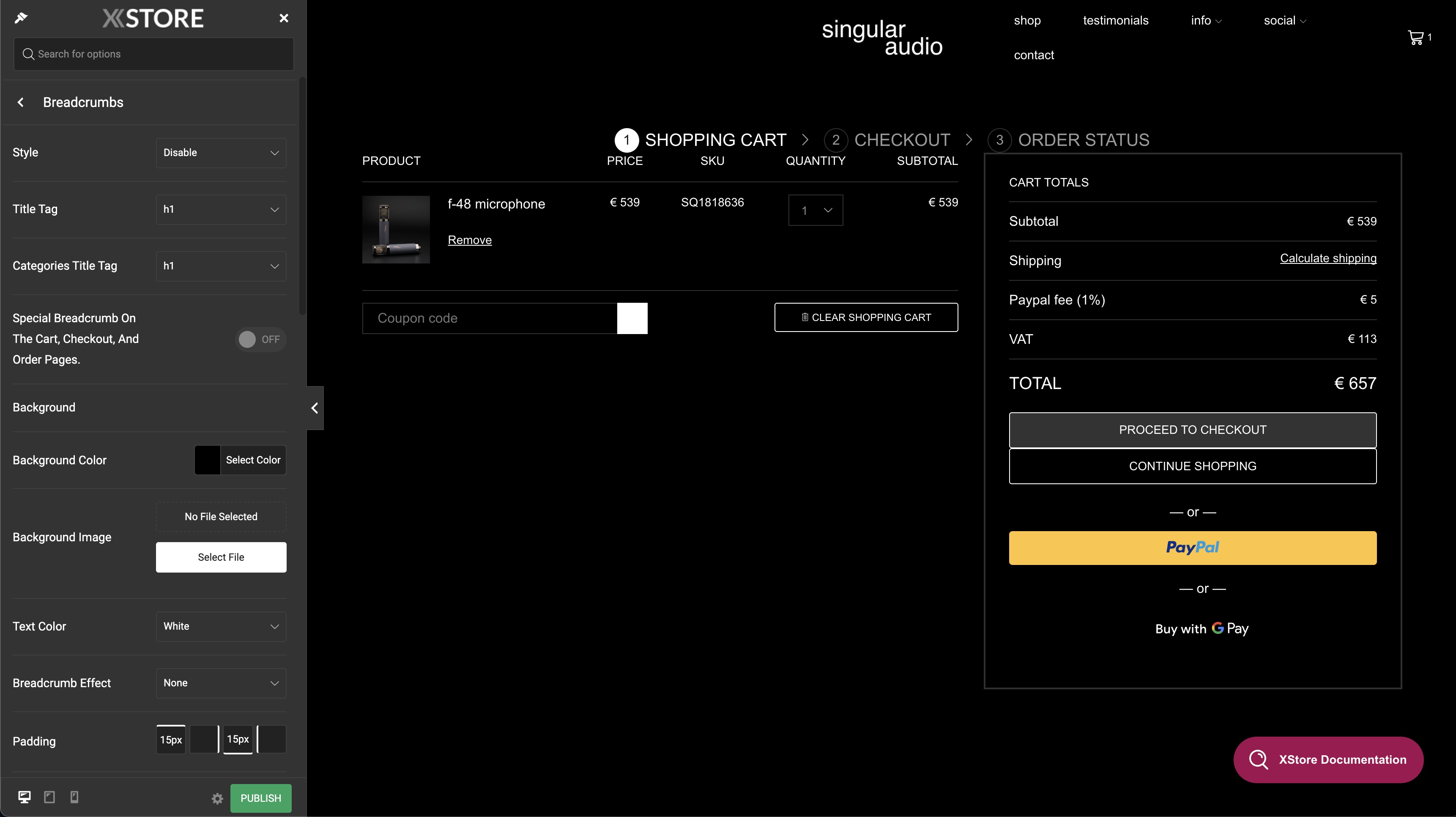The width and height of the screenshot is (1456, 817).
Task: Click the Coupon code field
Action: tap(490, 318)
